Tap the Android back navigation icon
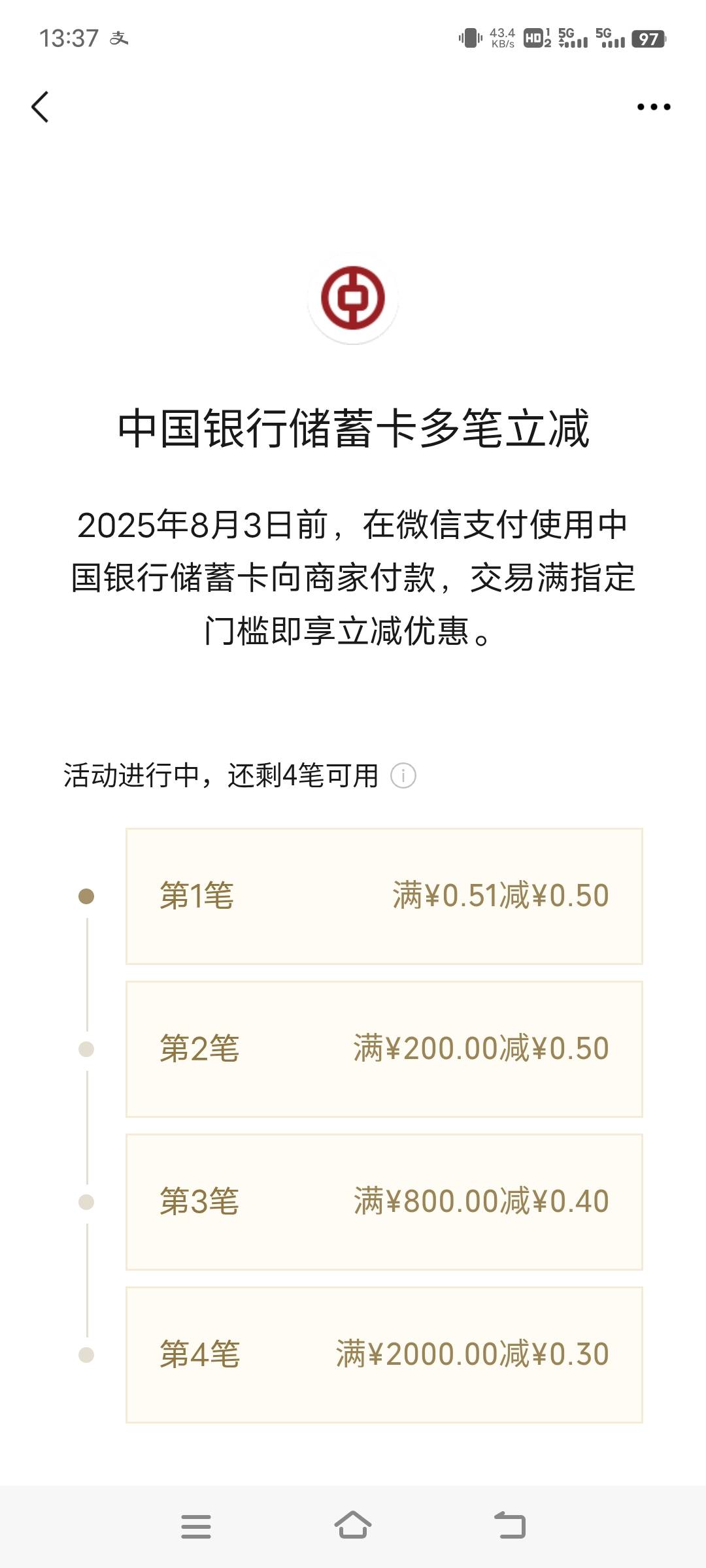The image size is (706, 1568). tap(510, 1526)
